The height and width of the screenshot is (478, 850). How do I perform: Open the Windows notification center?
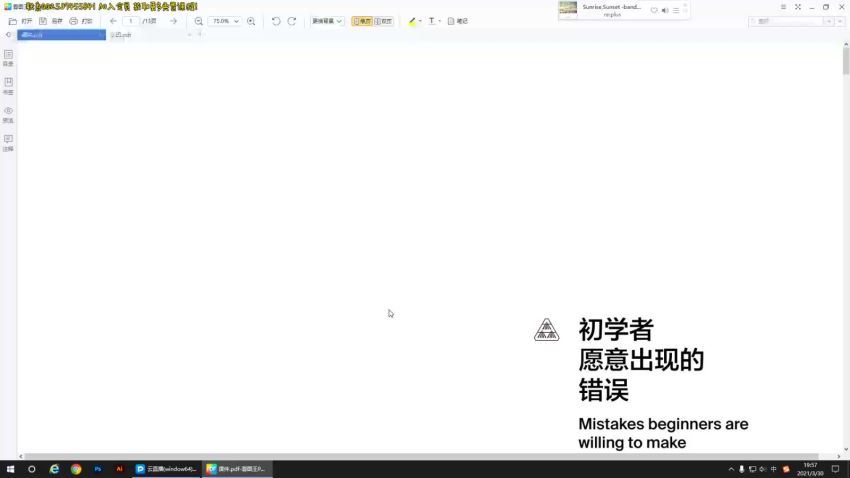835,469
